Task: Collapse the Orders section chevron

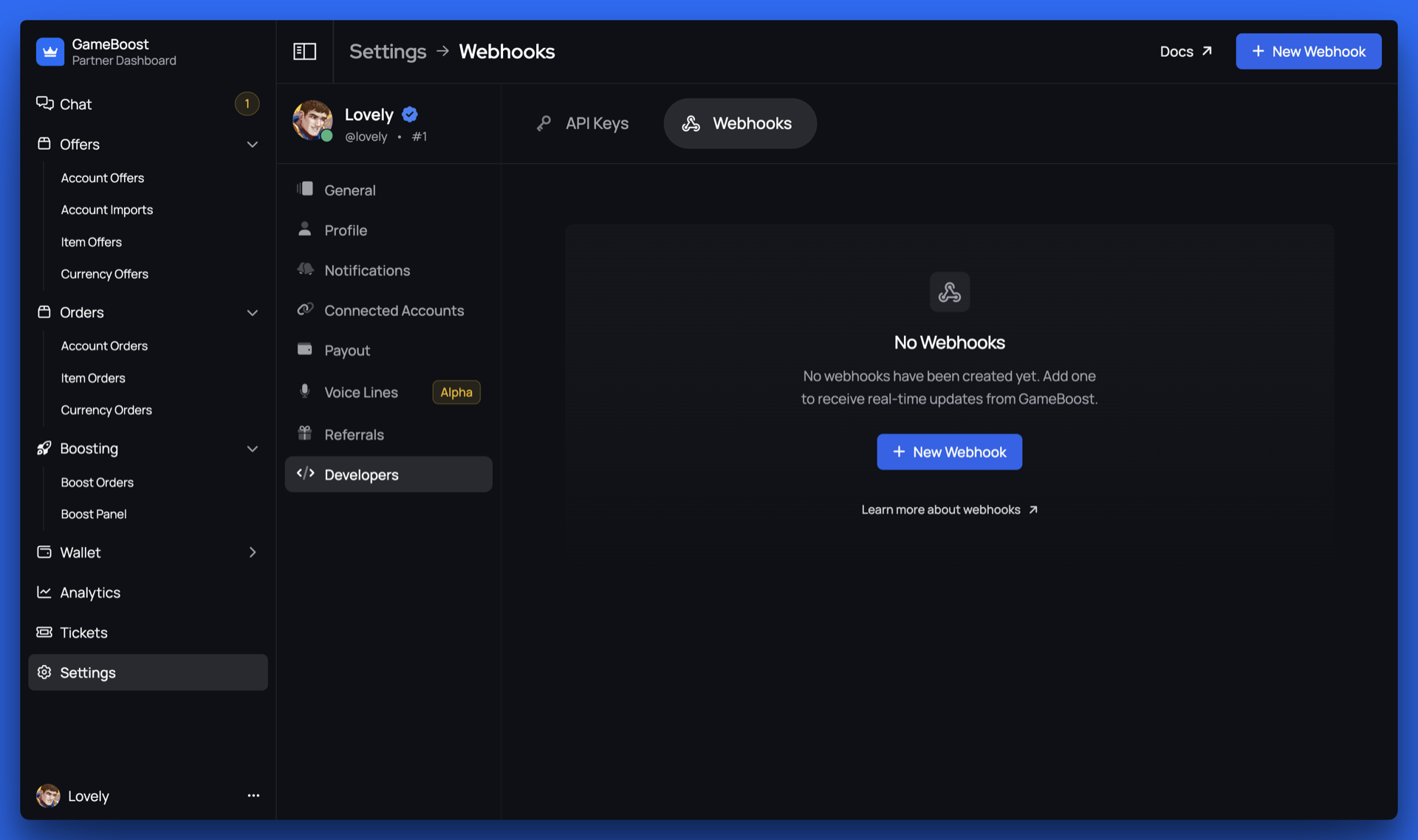Action: pos(252,313)
